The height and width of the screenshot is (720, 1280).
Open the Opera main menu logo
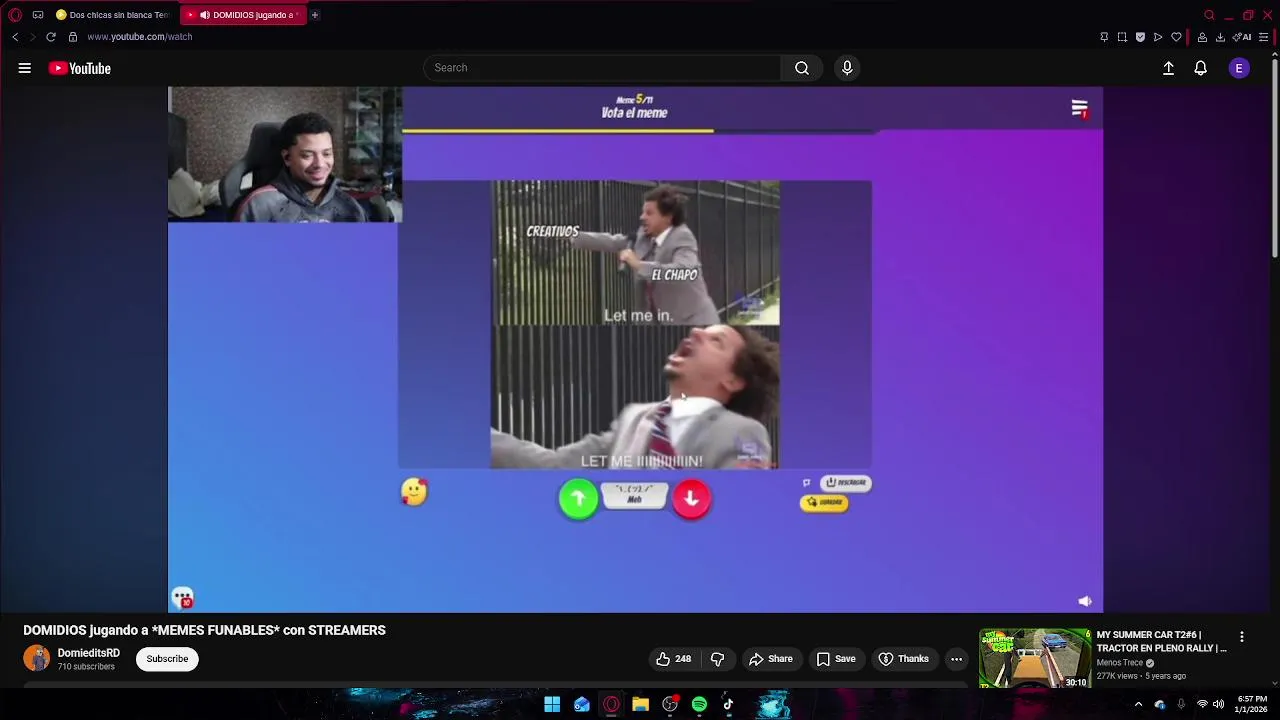(x=15, y=15)
